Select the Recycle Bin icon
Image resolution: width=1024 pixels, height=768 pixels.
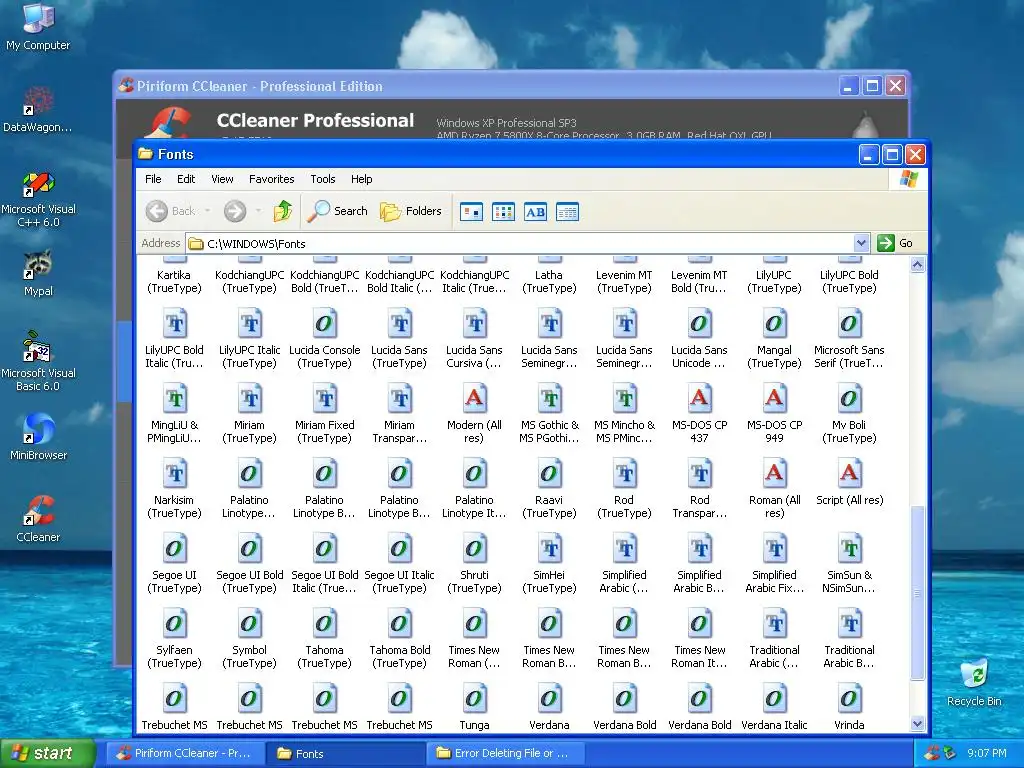click(x=974, y=682)
